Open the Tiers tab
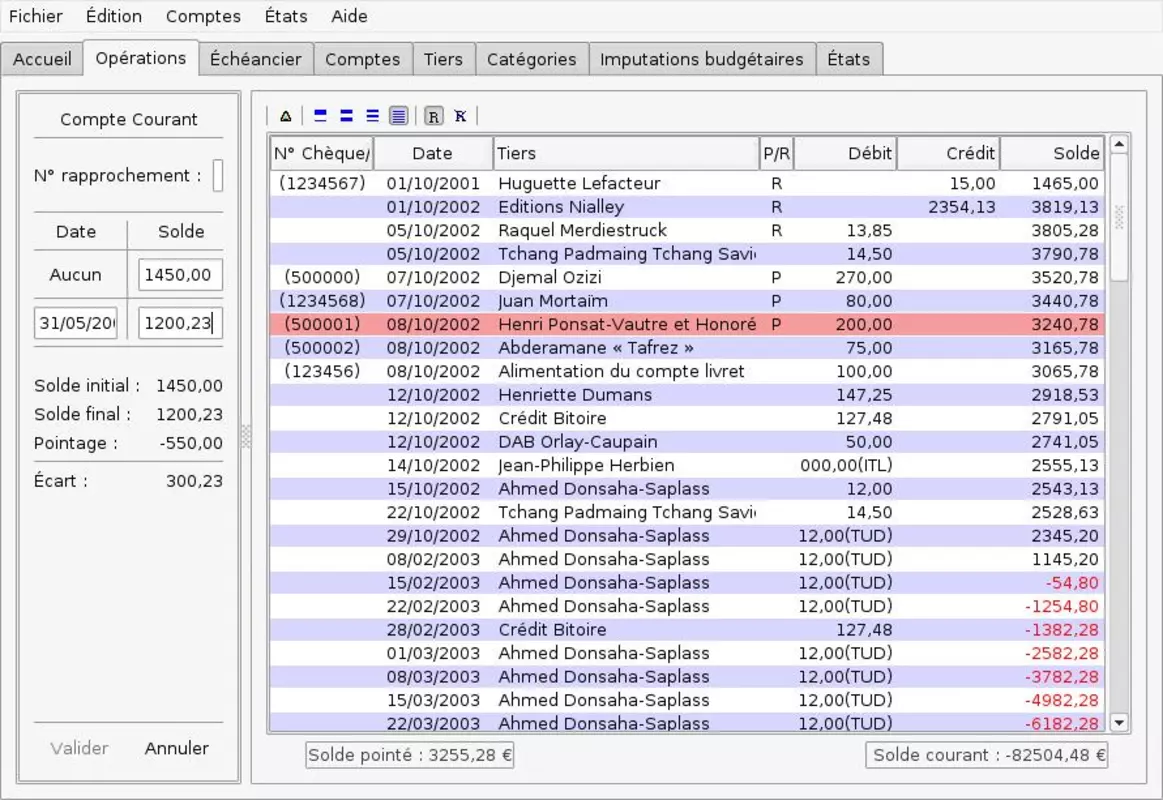 (444, 59)
